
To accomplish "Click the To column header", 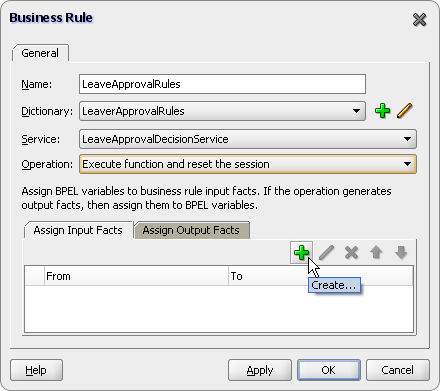I will 320,276.
